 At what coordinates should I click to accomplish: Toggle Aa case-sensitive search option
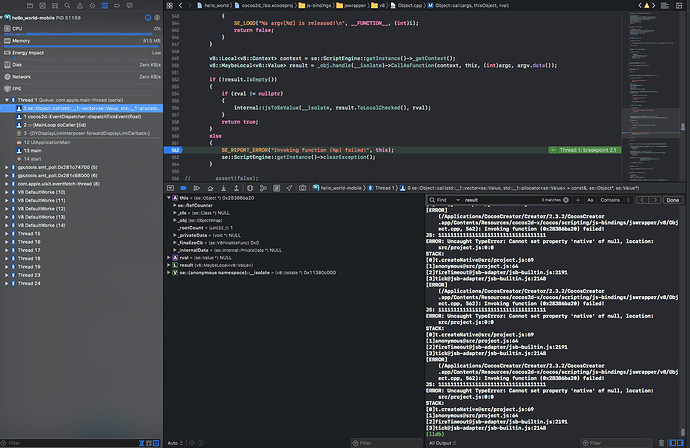[590, 200]
